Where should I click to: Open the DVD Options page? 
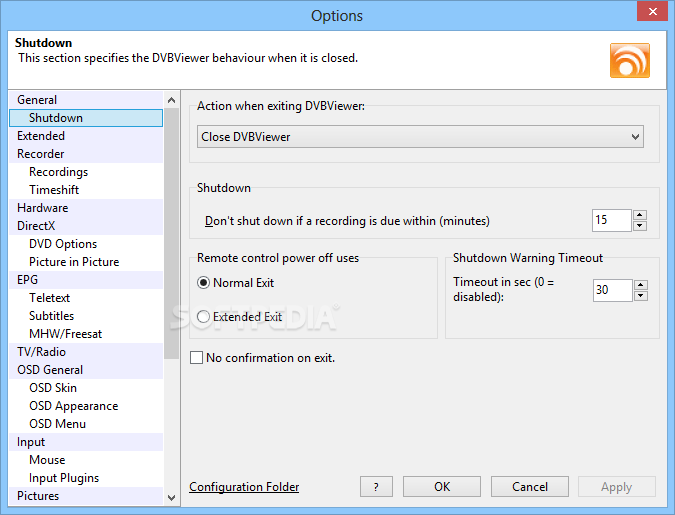86,244
